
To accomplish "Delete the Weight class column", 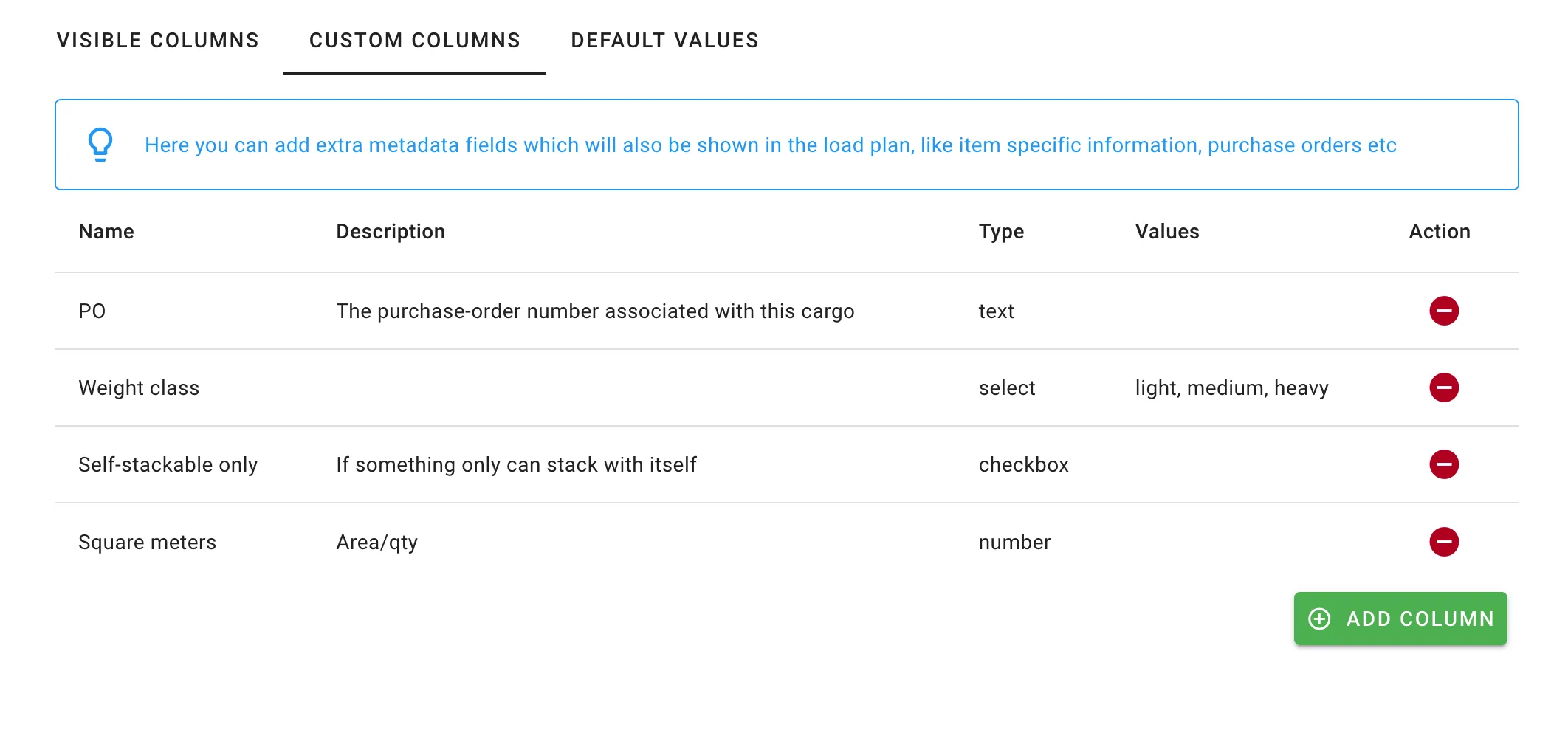I will coord(1444,388).
